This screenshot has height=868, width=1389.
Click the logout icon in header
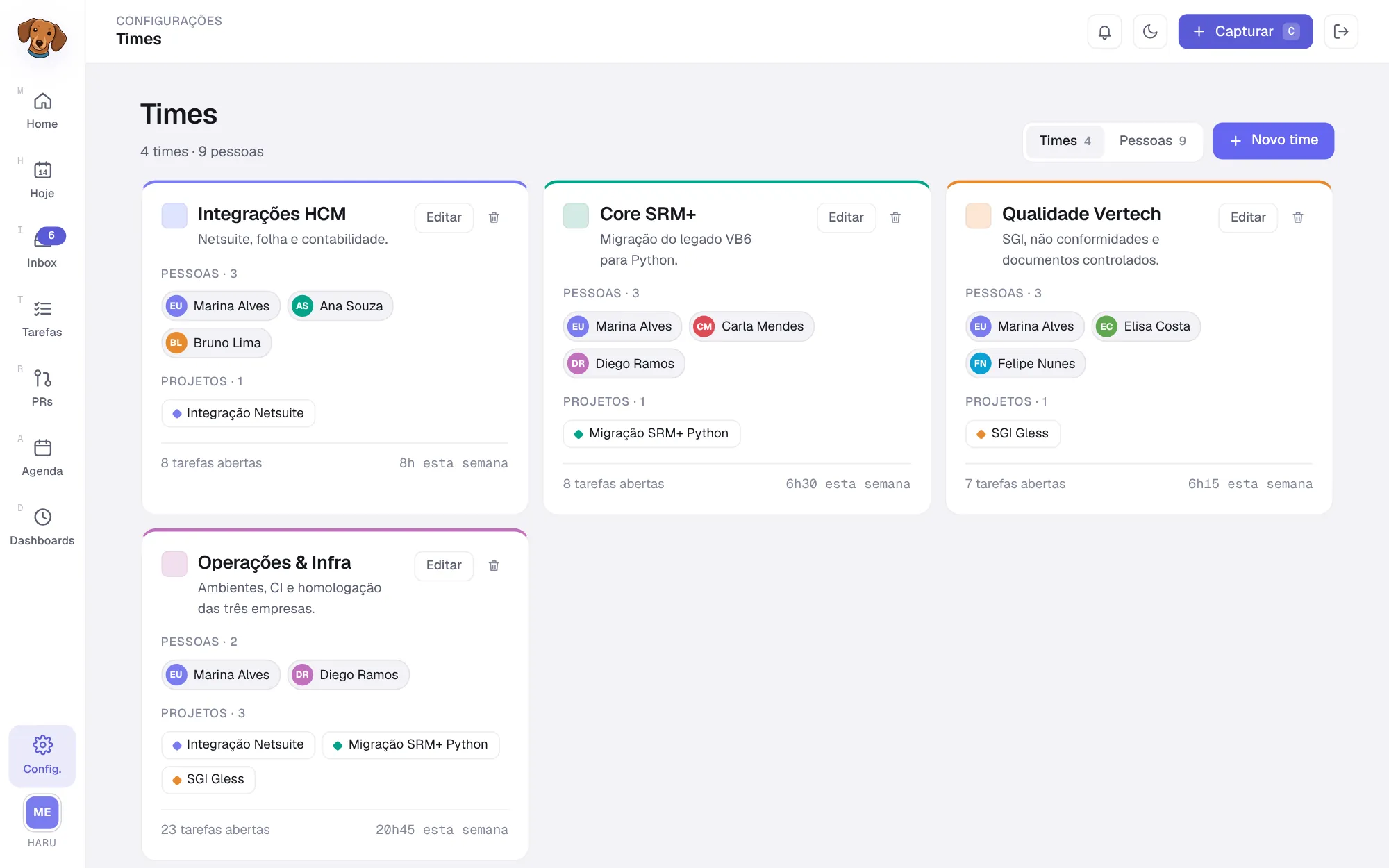pos(1341,32)
